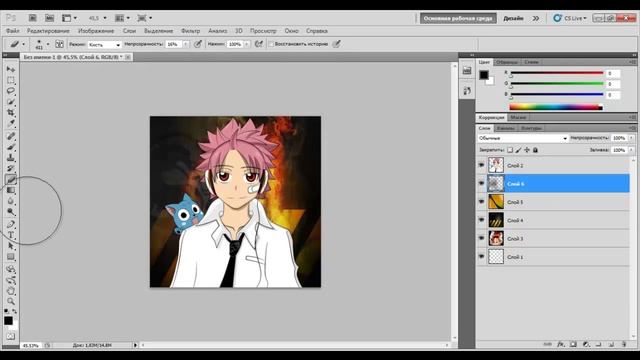Check the Восстановить историю checkbox

click(271, 44)
